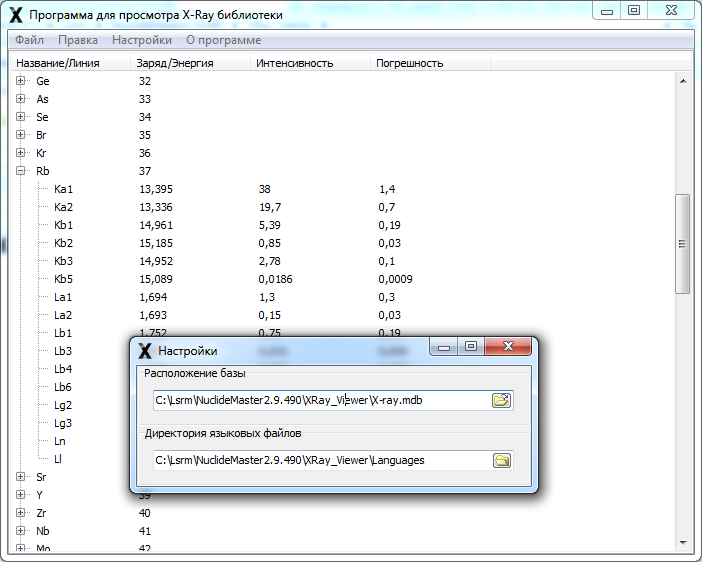This screenshot has height=562, width=702.
Task: Expand the Ge element node
Action: click(21, 81)
